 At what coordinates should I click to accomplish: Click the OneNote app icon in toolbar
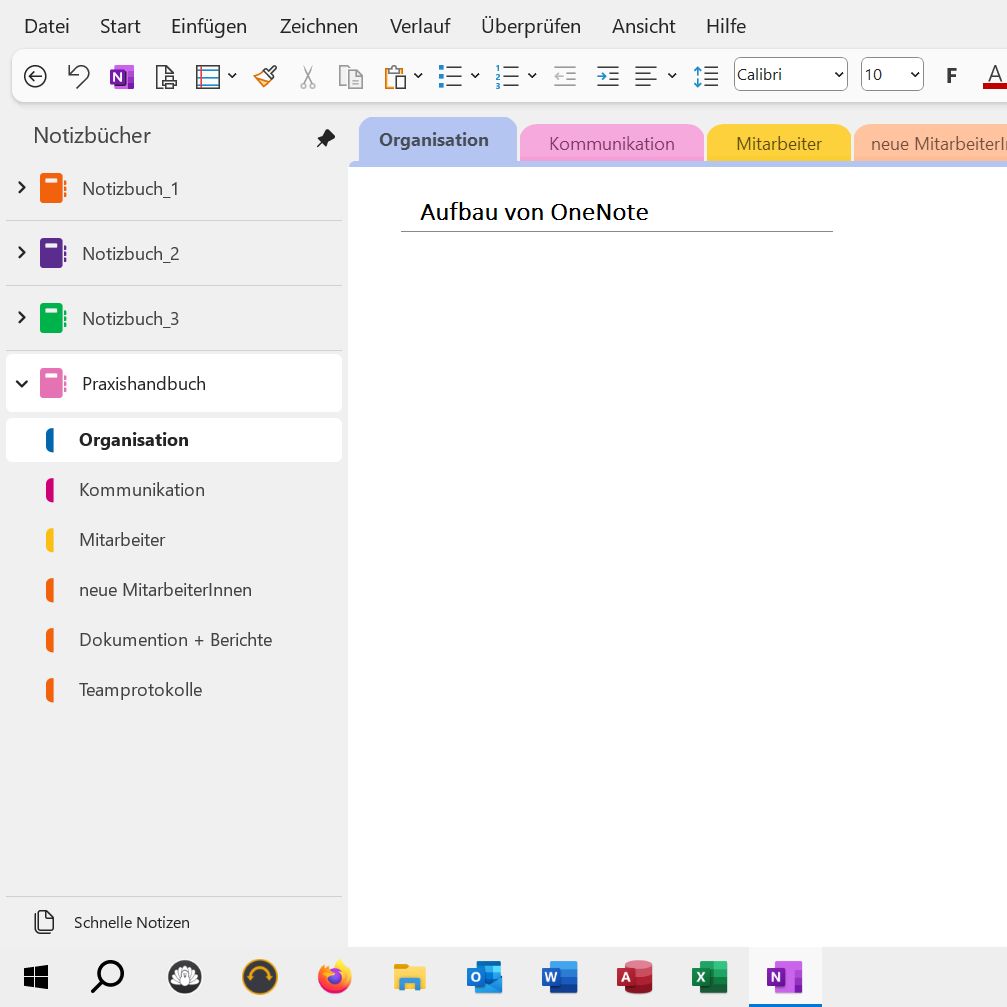(122, 77)
